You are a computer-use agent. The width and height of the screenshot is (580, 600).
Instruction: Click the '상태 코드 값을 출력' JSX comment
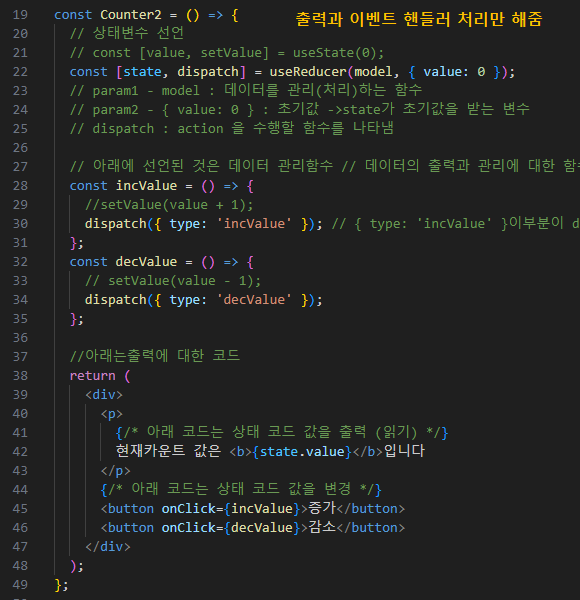[282, 432]
